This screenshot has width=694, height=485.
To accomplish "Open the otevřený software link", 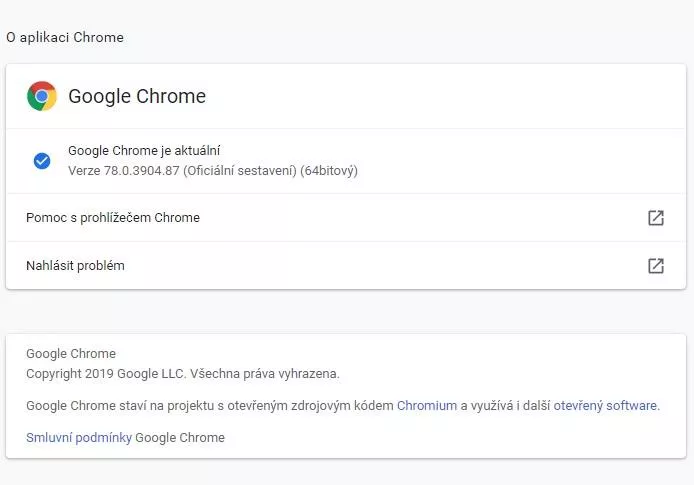I will (x=606, y=405).
